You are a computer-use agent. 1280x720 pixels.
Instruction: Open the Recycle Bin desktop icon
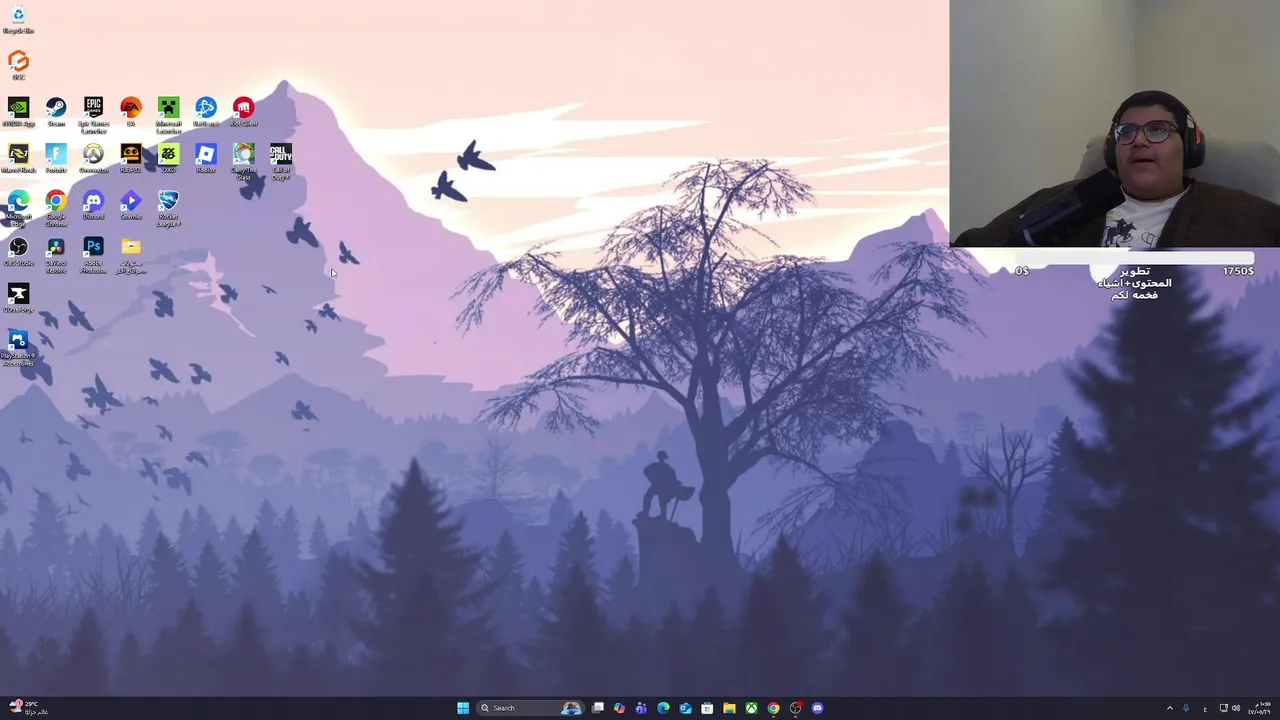tap(18, 18)
